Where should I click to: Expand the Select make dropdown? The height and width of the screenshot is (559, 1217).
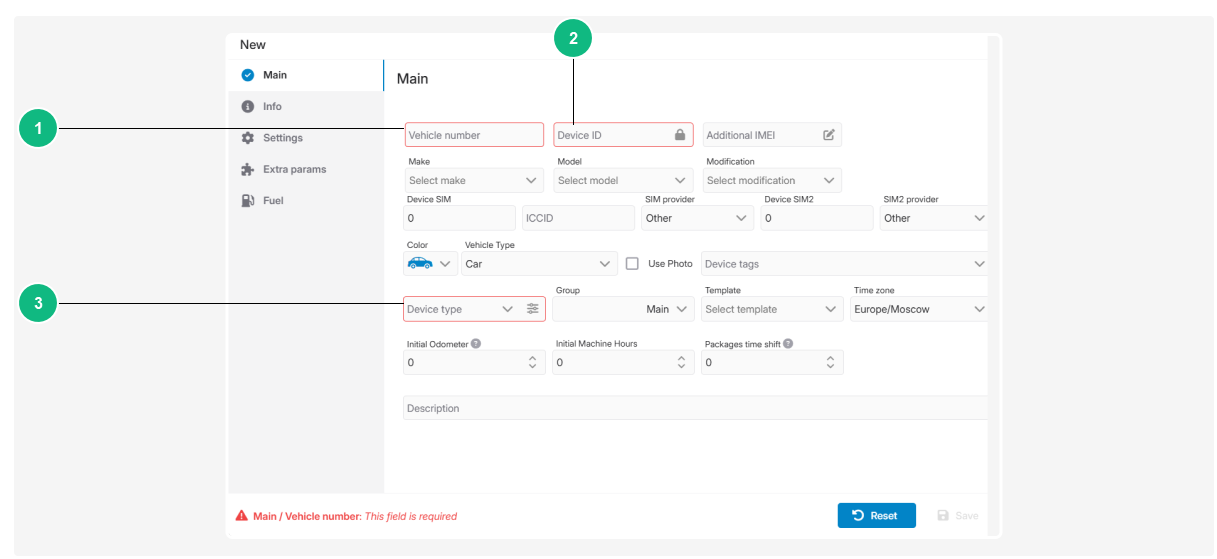(474, 181)
